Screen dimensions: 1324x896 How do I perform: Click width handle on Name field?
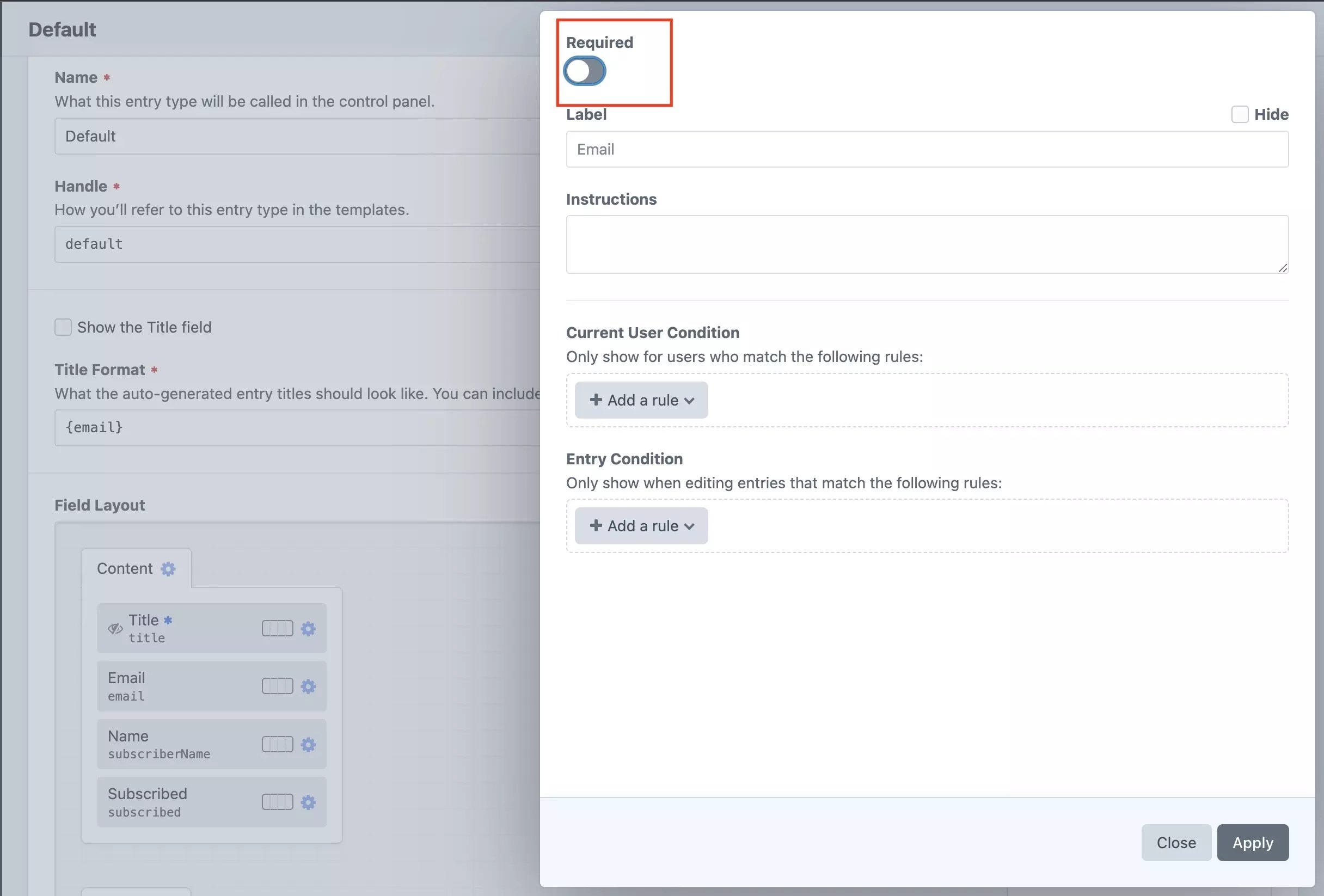click(278, 744)
